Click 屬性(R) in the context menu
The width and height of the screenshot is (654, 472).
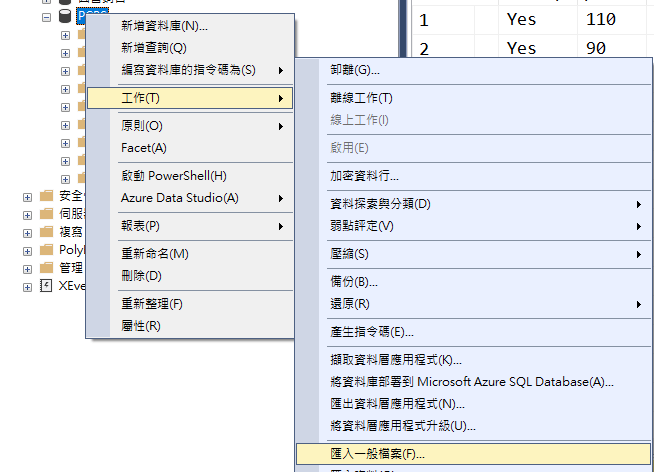click(x=141, y=325)
